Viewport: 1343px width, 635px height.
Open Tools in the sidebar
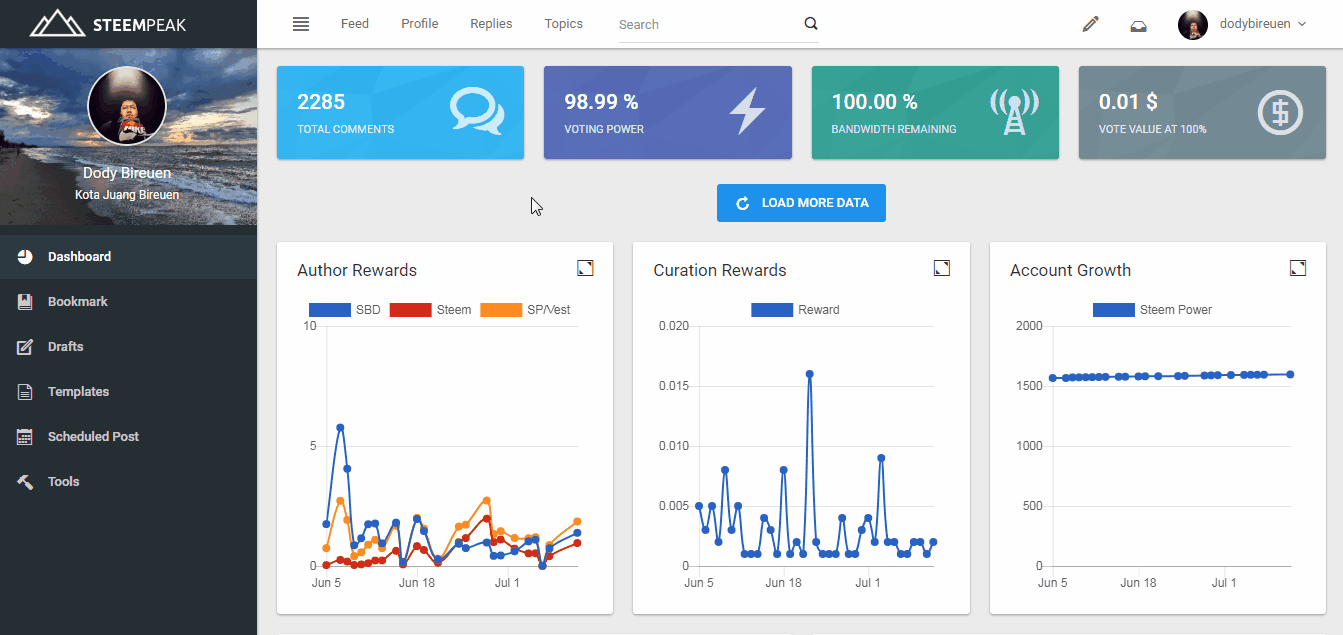pos(63,482)
